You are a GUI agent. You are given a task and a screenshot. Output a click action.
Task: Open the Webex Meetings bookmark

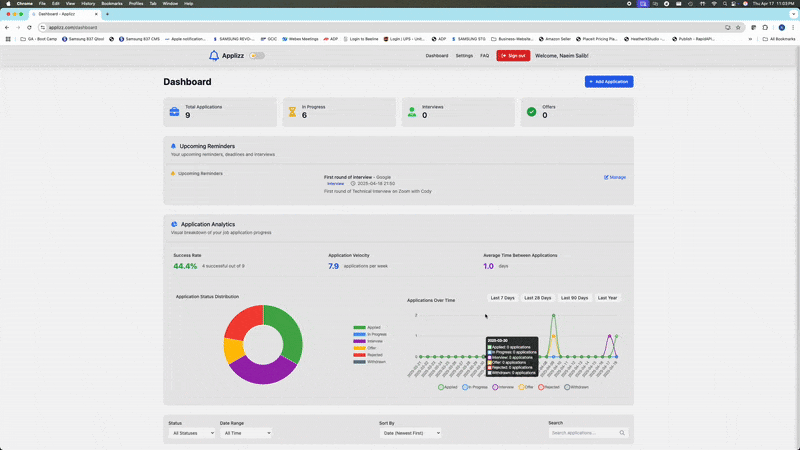click(x=300, y=39)
